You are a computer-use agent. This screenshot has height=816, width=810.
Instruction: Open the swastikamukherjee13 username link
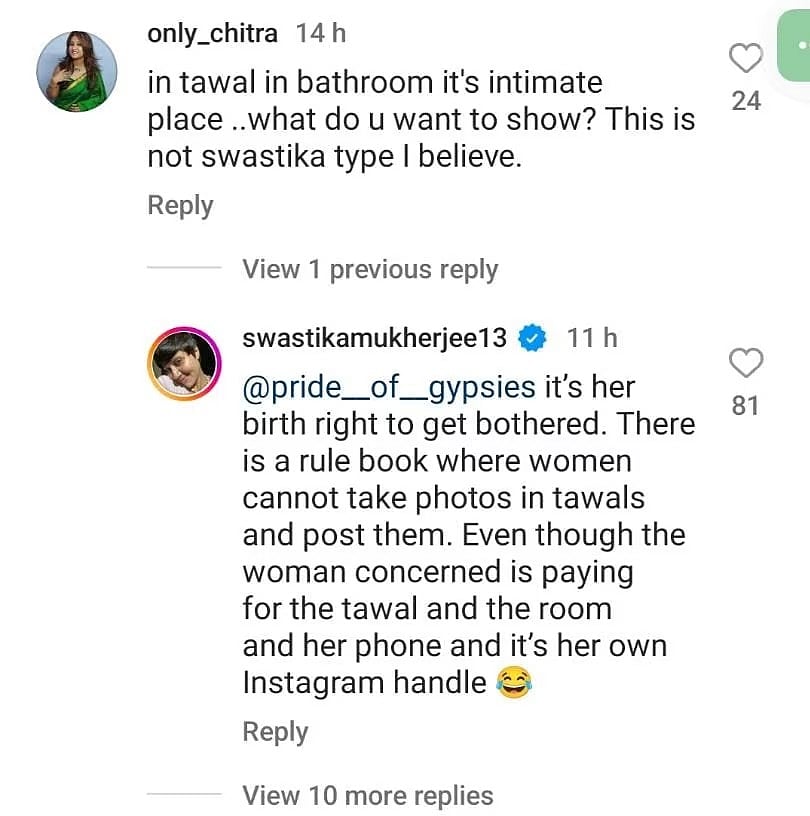(x=375, y=338)
